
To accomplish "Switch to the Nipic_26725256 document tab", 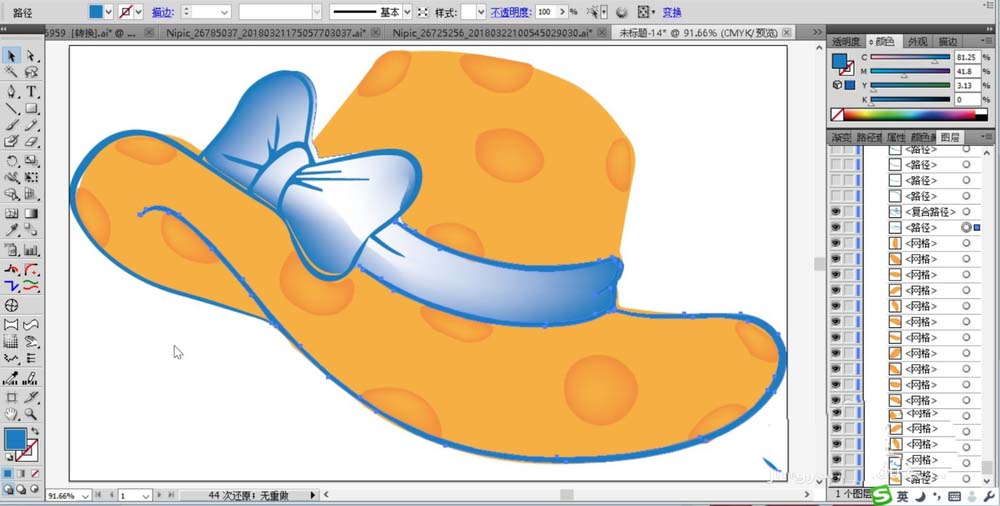I will click(490, 32).
